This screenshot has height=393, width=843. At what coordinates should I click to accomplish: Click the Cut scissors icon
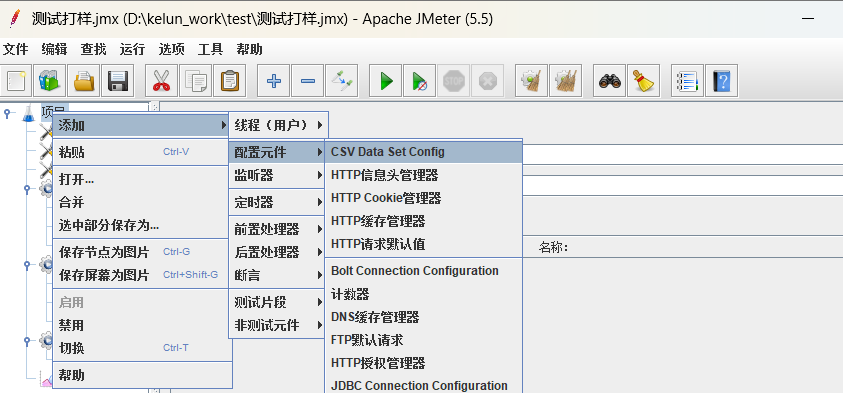pos(161,81)
